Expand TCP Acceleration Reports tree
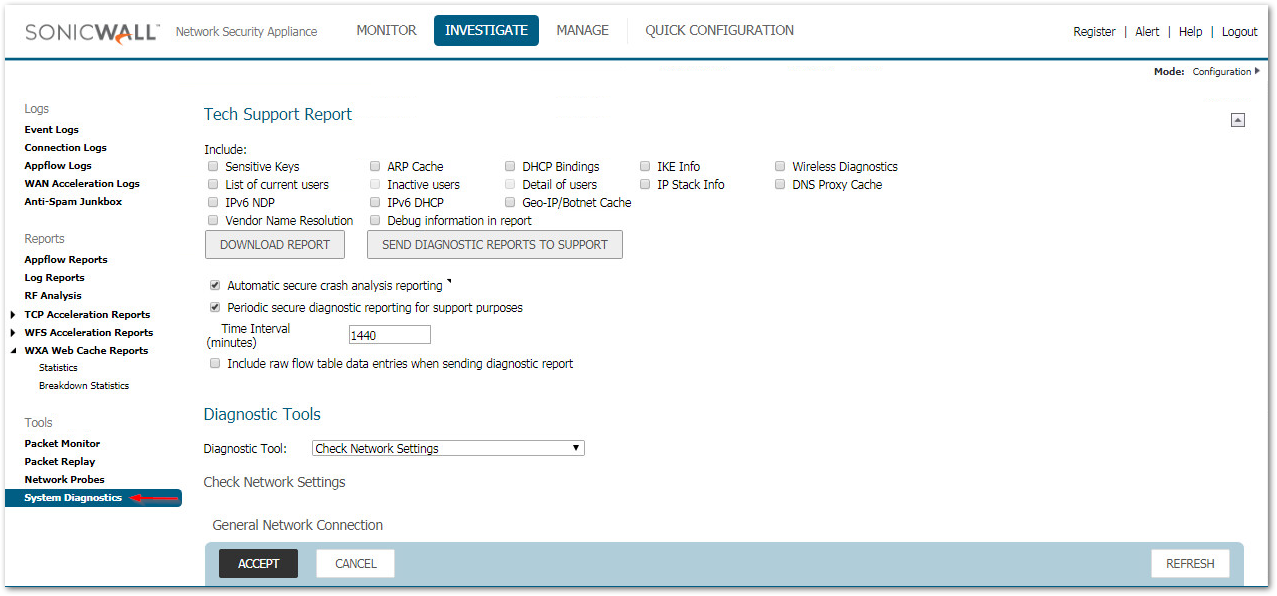 [x=14, y=315]
